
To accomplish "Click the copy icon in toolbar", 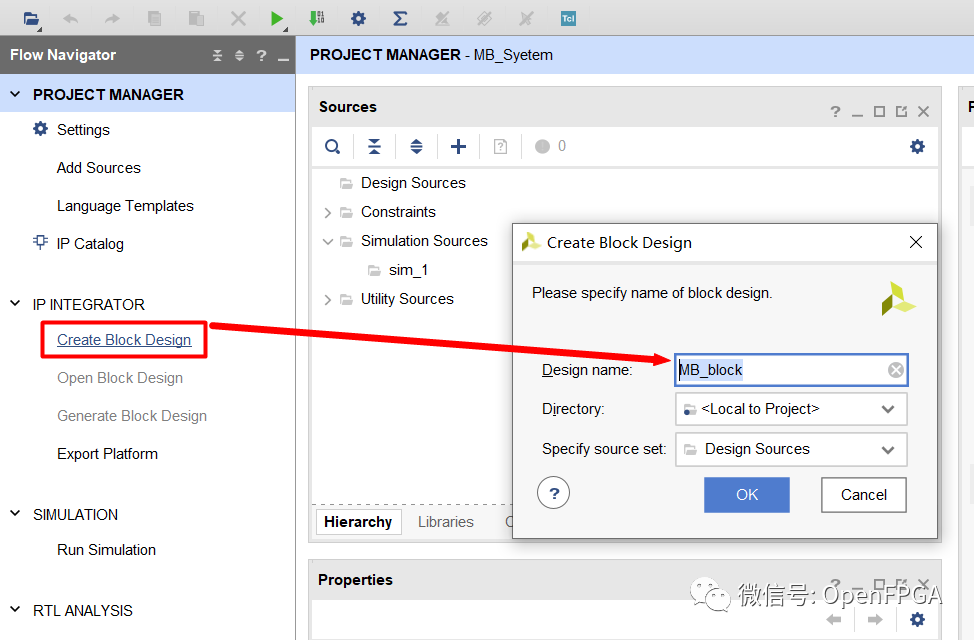I will click(x=155, y=19).
